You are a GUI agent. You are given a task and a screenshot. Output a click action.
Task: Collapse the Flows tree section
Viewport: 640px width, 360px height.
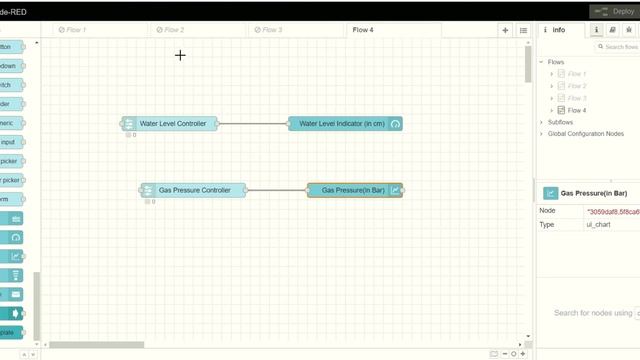pos(541,62)
